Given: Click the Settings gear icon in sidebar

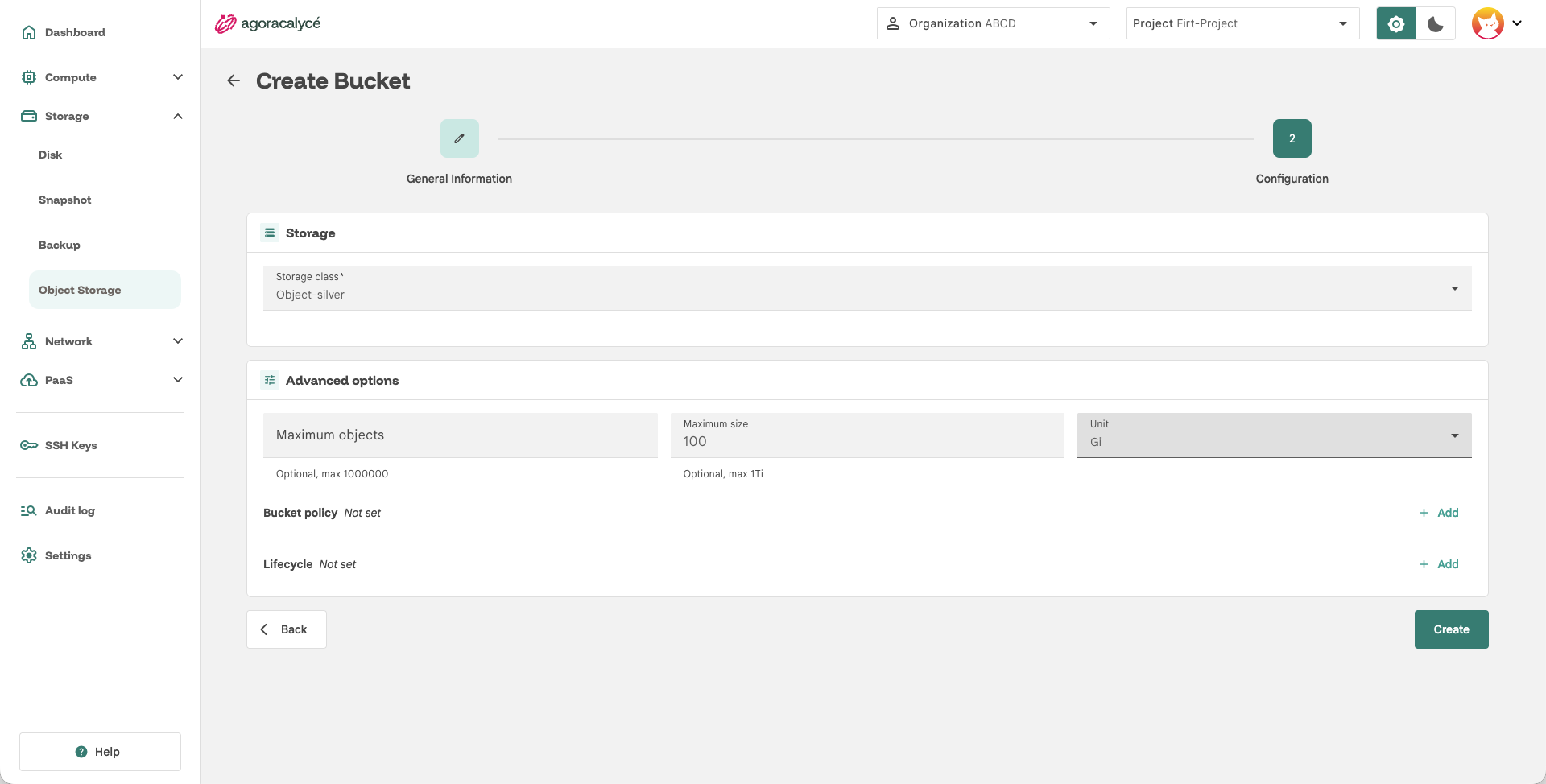Looking at the screenshot, I should point(29,555).
